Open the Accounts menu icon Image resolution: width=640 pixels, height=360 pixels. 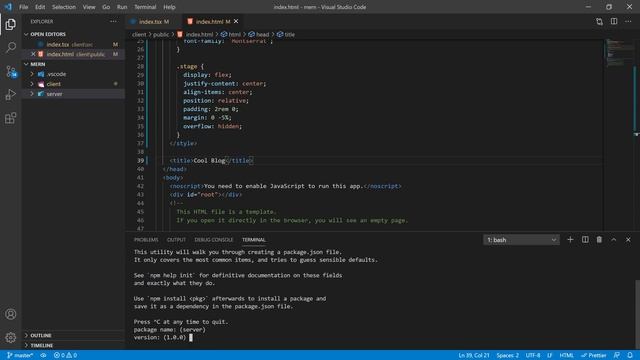pos(11,314)
